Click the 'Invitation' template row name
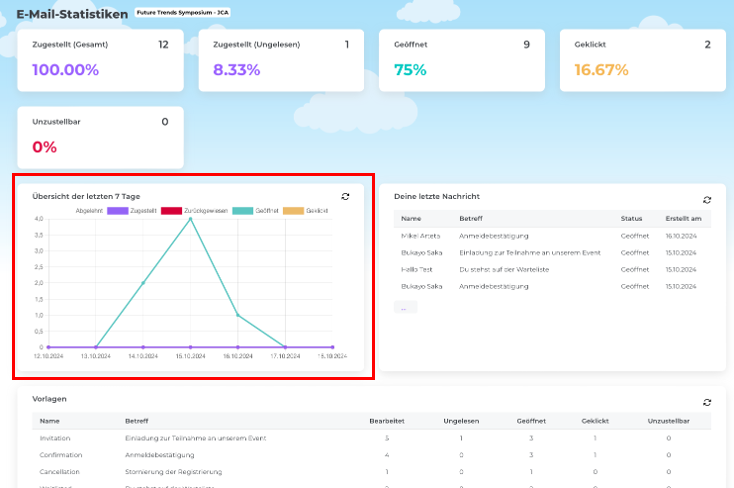734x488 pixels. click(55, 438)
